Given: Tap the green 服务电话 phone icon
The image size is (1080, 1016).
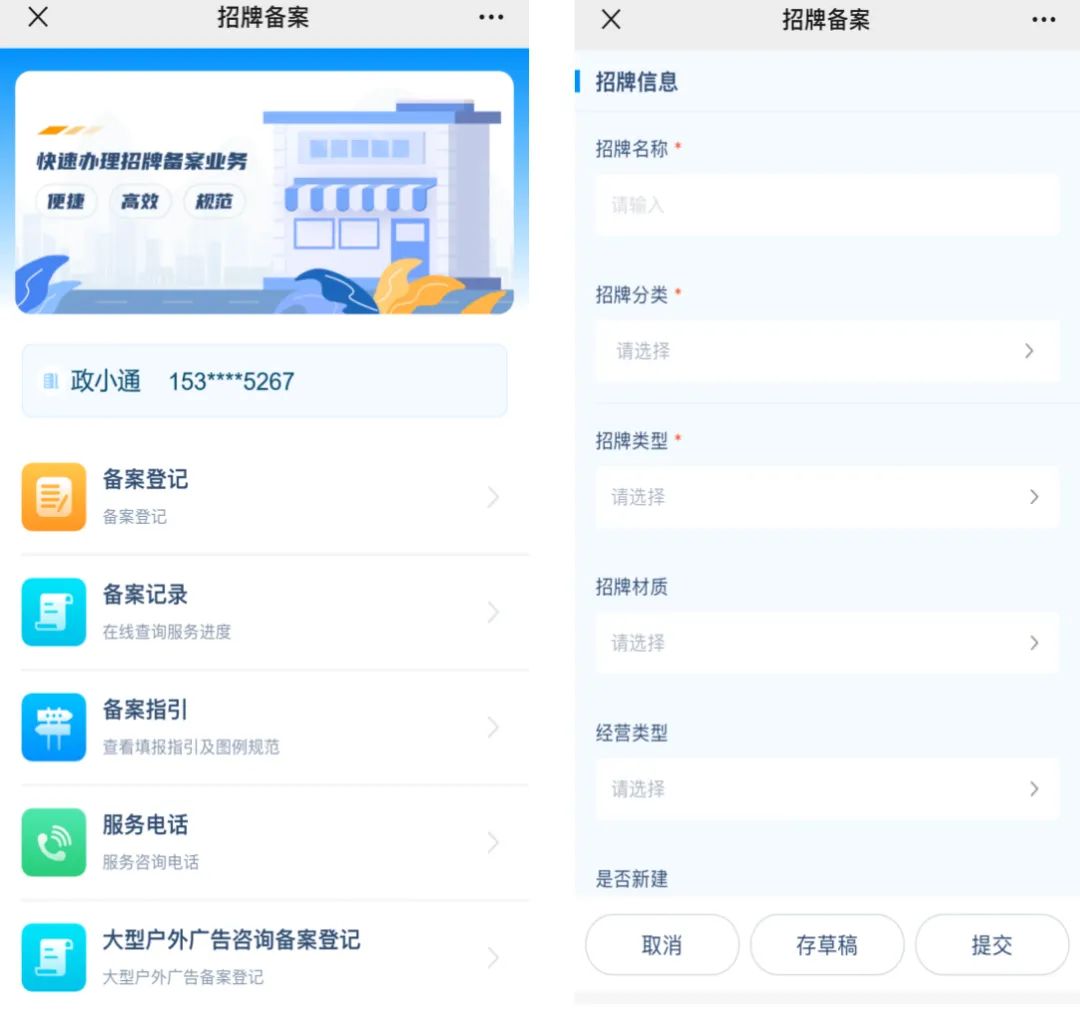Looking at the screenshot, I should 54,842.
